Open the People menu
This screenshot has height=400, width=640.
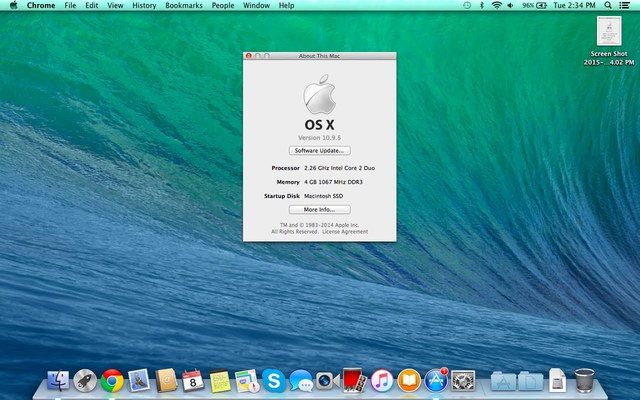[223, 5]
